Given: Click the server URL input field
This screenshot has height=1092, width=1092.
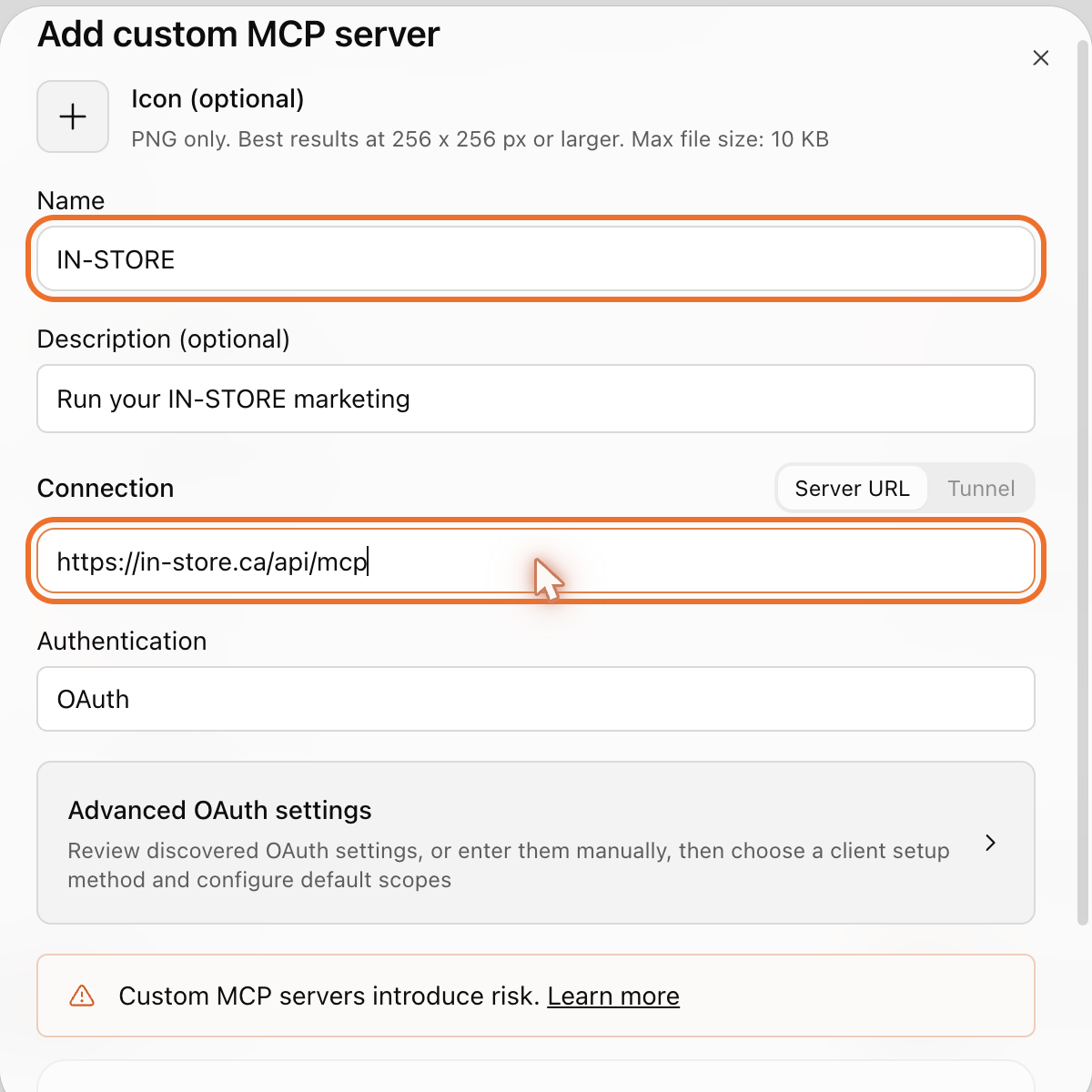Looking at the screenshot, I should pyautogui.click(x=536, y=561).
